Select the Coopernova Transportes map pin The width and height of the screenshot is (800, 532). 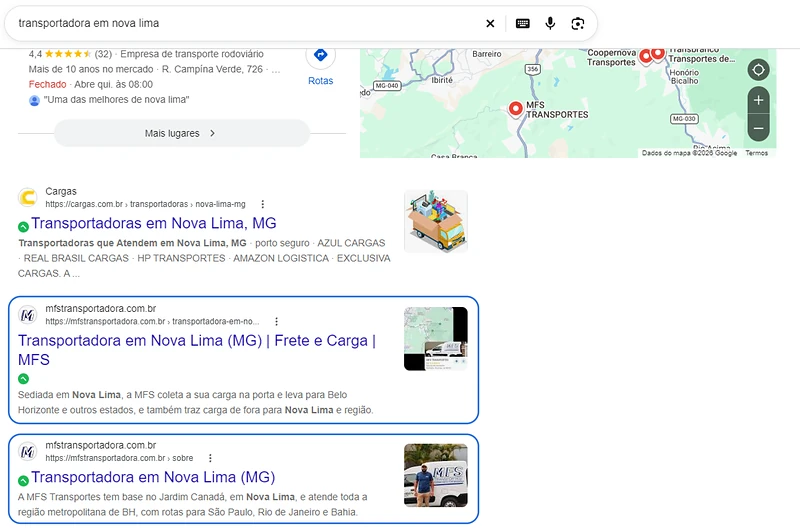pyautogui.click(x=645, y=56)
